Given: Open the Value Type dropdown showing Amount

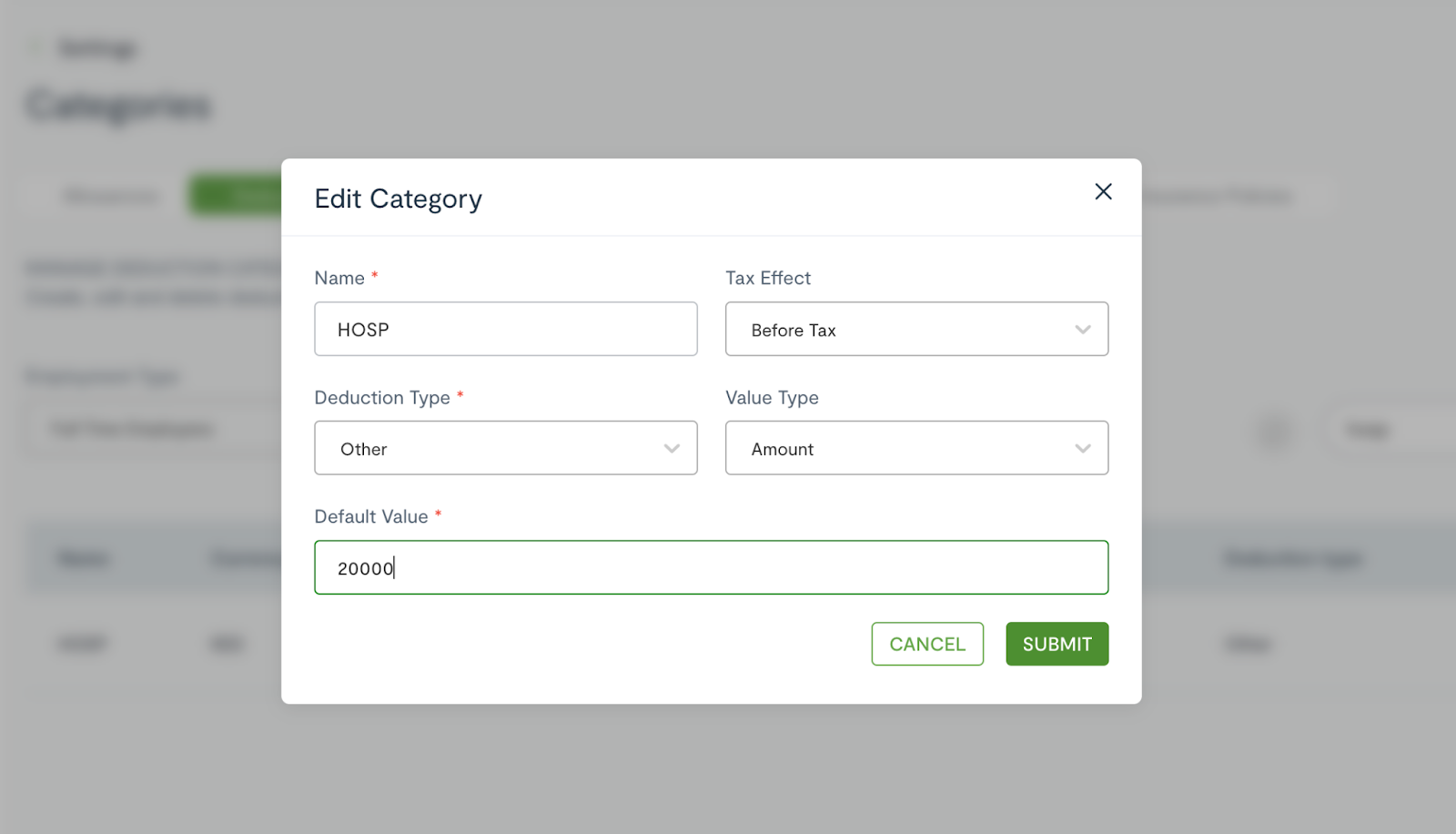Looking at the screenshot, I should [916, 448].
